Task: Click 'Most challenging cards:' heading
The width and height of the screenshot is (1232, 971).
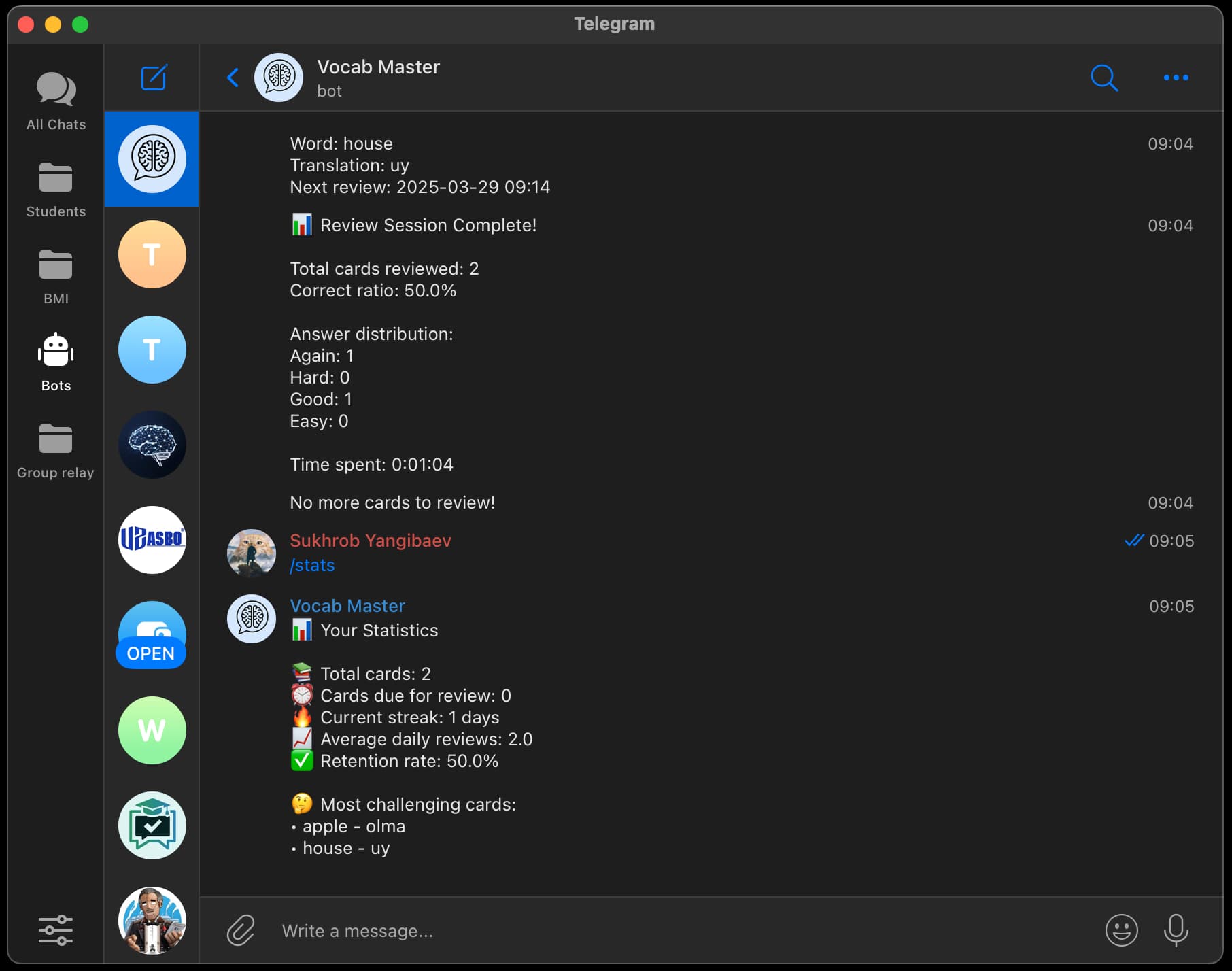Action: pos(418,804)
